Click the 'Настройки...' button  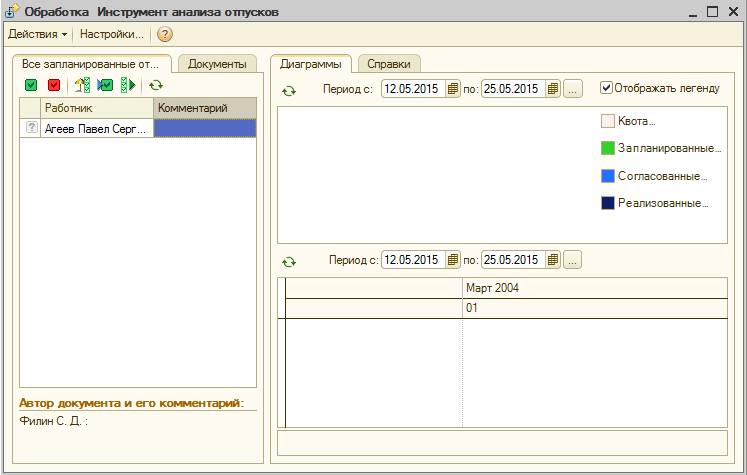pos(112,34)
